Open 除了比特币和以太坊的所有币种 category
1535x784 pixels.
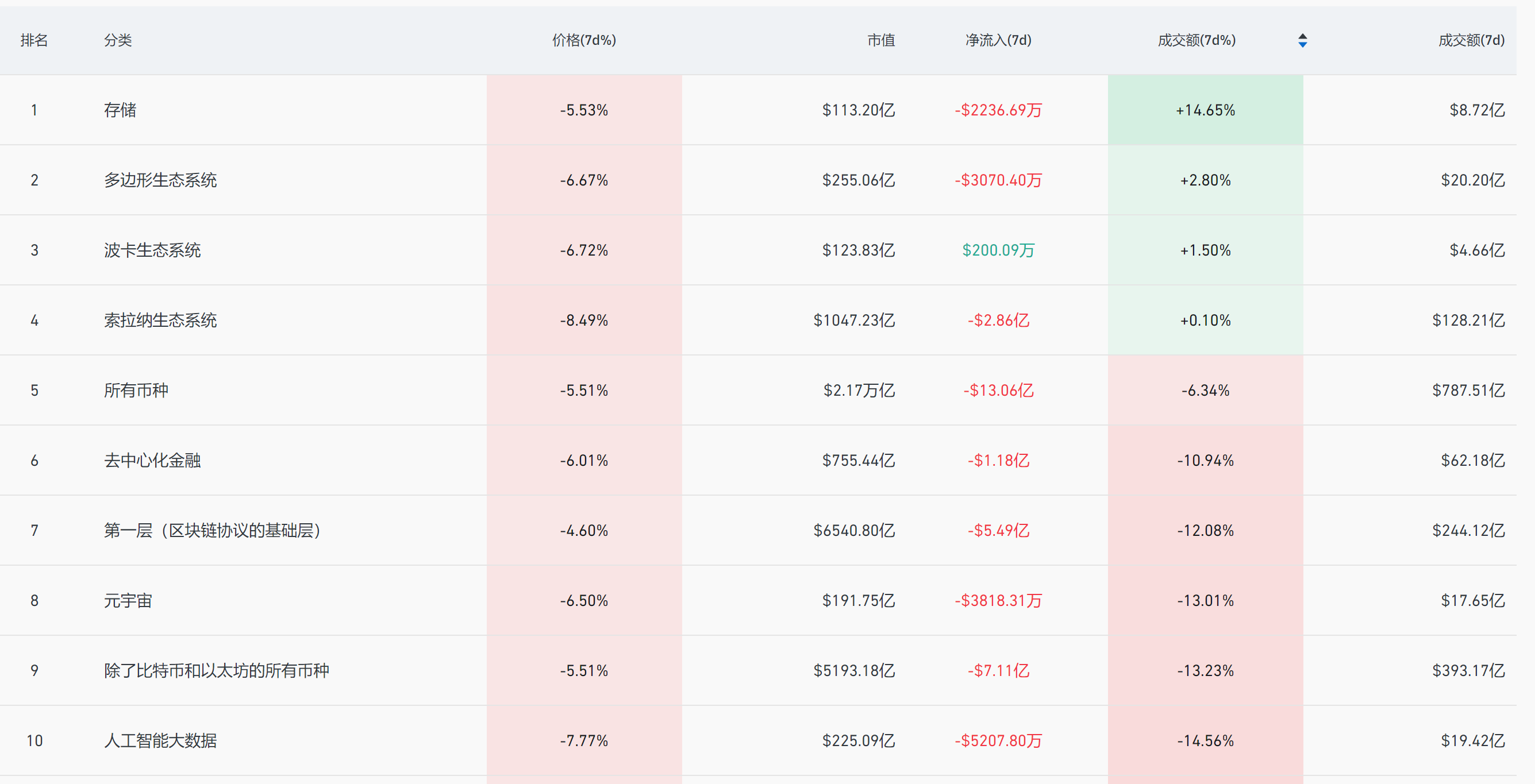click(217, 671)
